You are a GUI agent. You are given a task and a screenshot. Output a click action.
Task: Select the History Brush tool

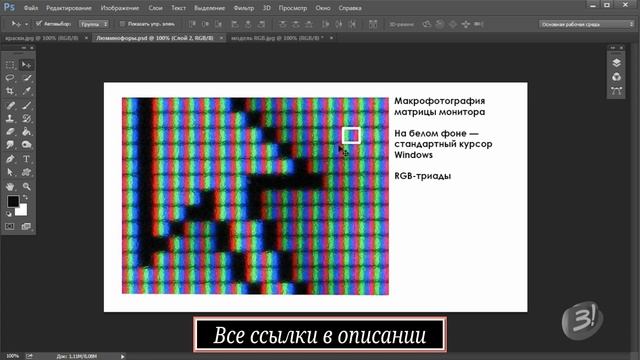(x=27, y=119)
